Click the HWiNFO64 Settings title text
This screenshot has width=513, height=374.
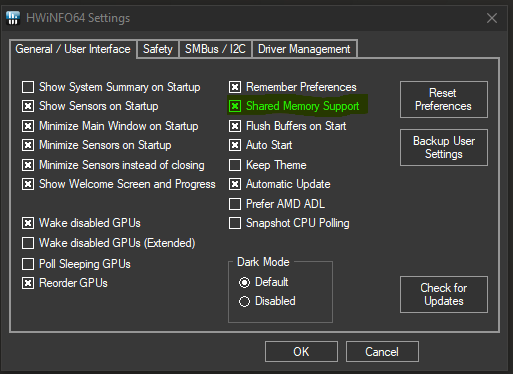(78, 18)
